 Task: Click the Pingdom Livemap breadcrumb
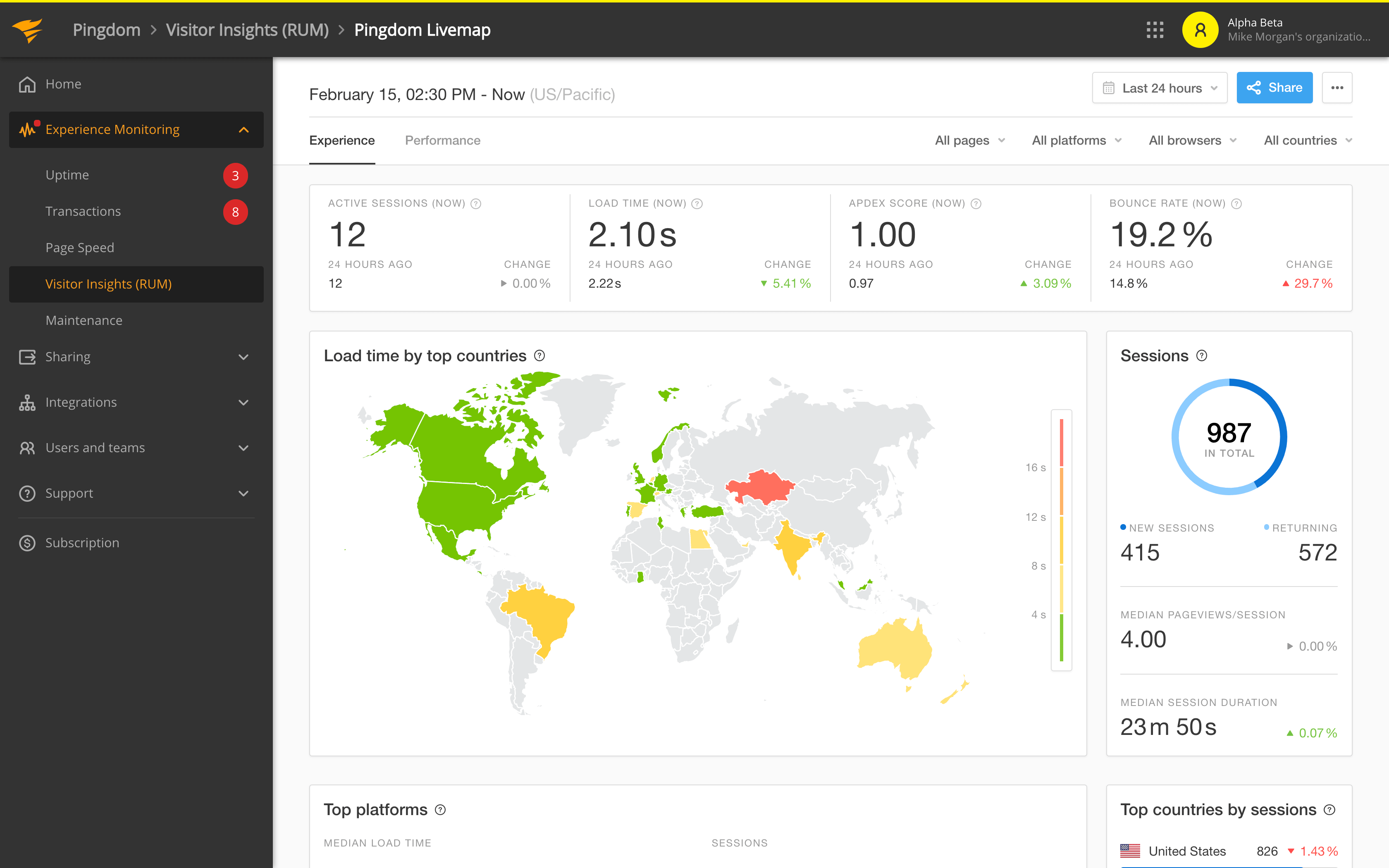click(422, 30)
